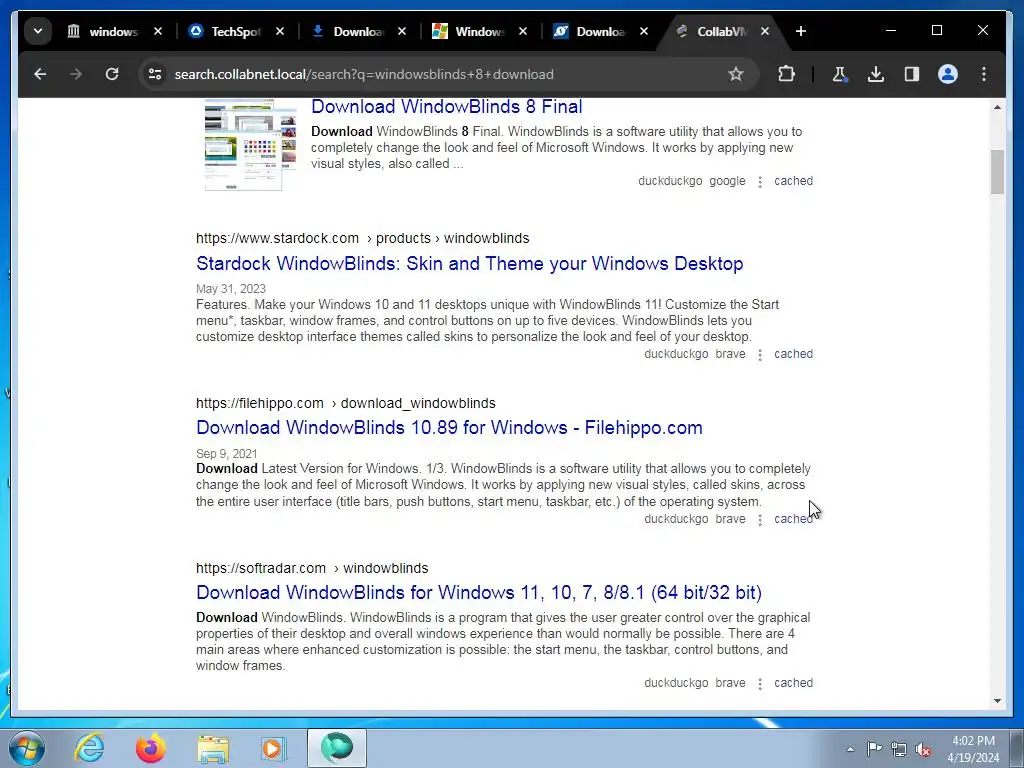Open cached link of WindowBlinds 8 Final result
1024x768 pixels.
pyautogui.click(x=793, y=181)
